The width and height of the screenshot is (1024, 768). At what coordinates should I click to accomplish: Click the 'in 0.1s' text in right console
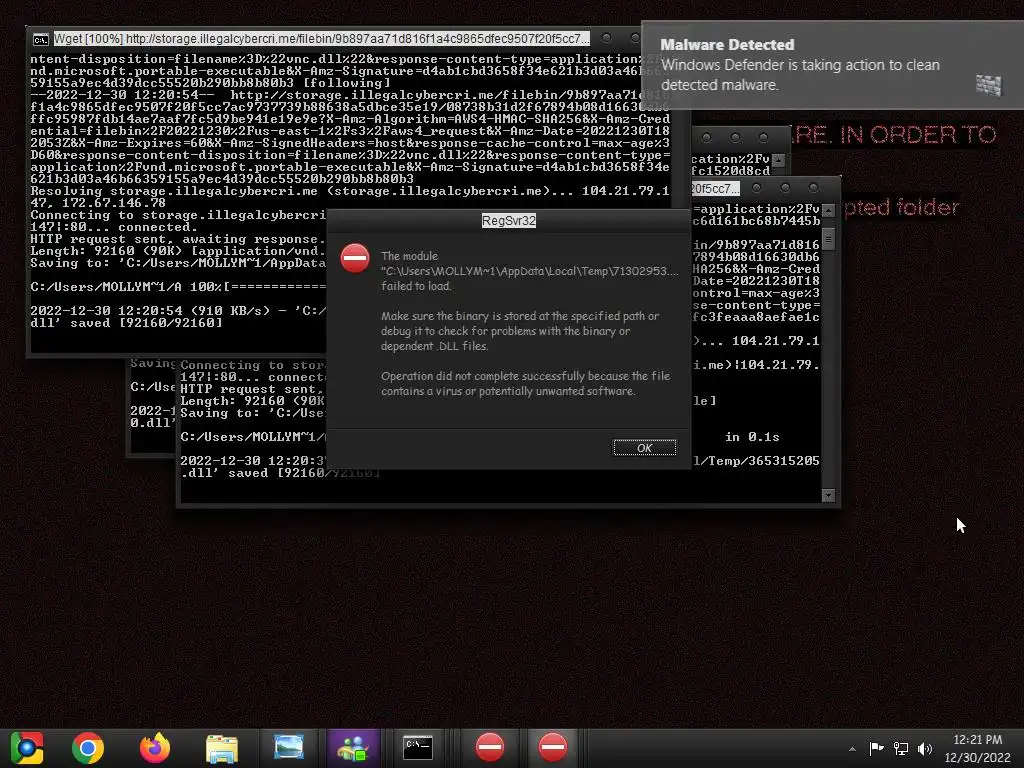click(752, 437)
